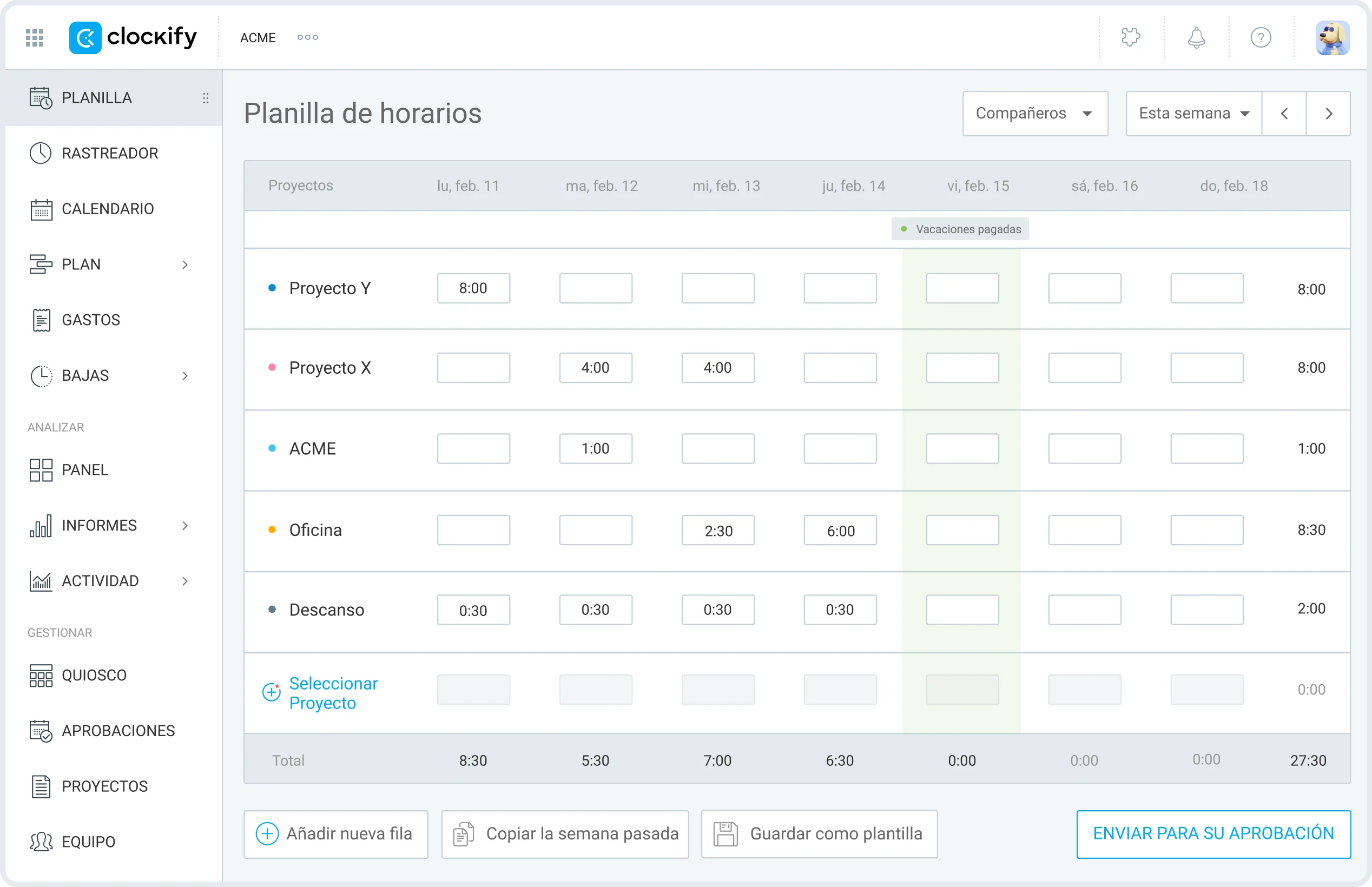Open Gastos via the receipt icon

pos(41,320)
